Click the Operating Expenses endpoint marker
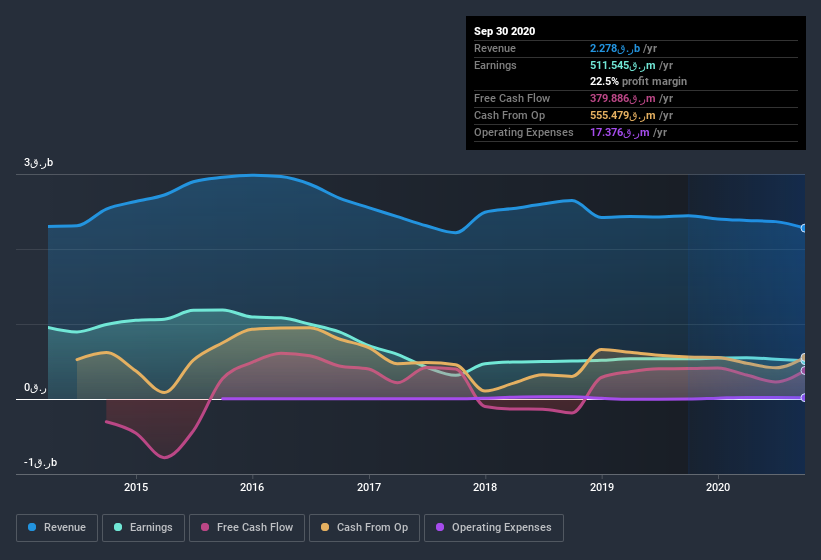This screenshot has height=560, width=821. 804,398
